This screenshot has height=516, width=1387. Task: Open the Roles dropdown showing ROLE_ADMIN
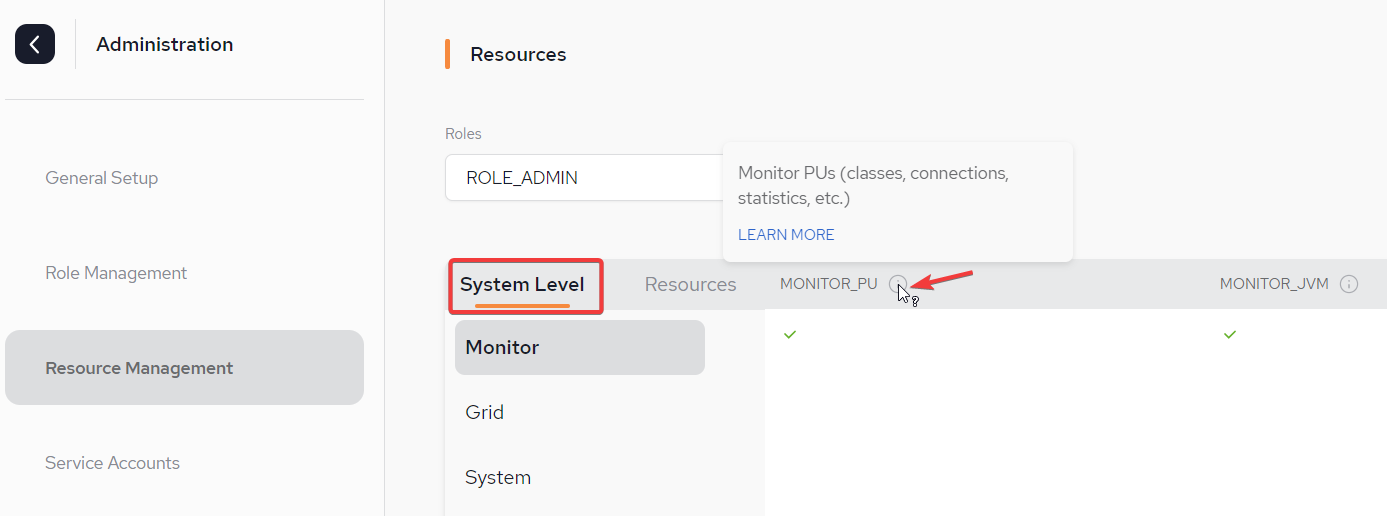click(584, 178)
